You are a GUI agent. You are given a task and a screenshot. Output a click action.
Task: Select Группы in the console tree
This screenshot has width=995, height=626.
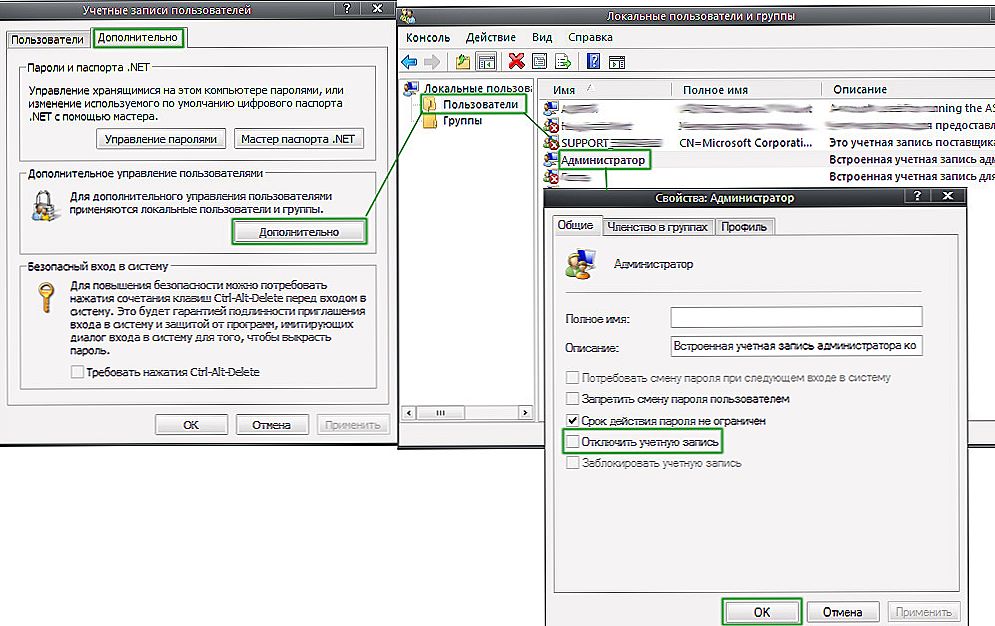click(x=462, y=121)
